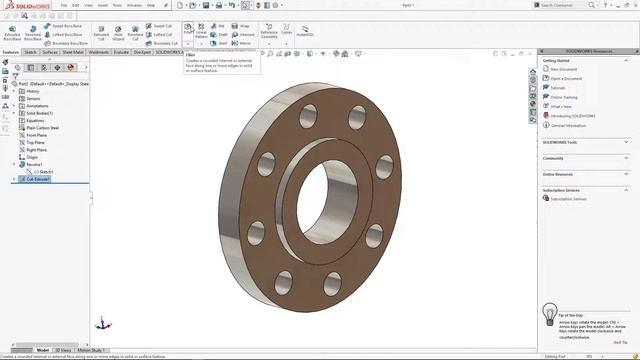This screenshot has width=640, height=360.
Task: Open the Hole Wizard tool
Action: pyautogui.click(x=118, y=33)
